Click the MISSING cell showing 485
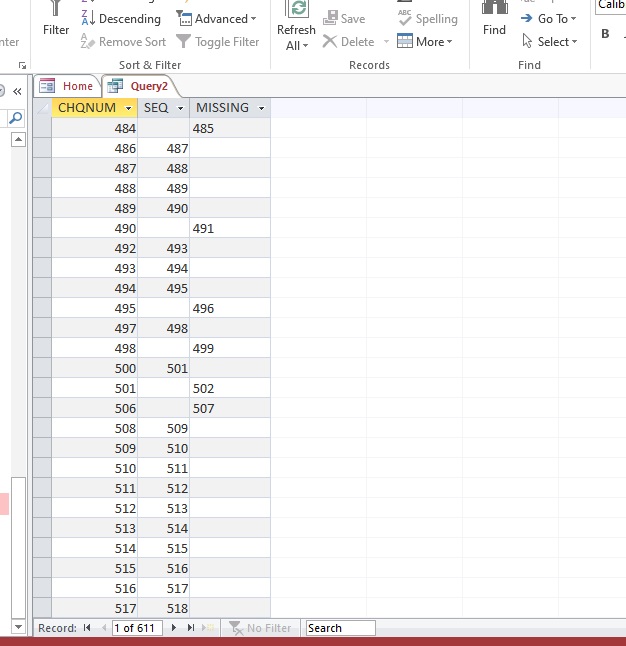Screen dimensions: 626x646 click(x=230, y=128)
